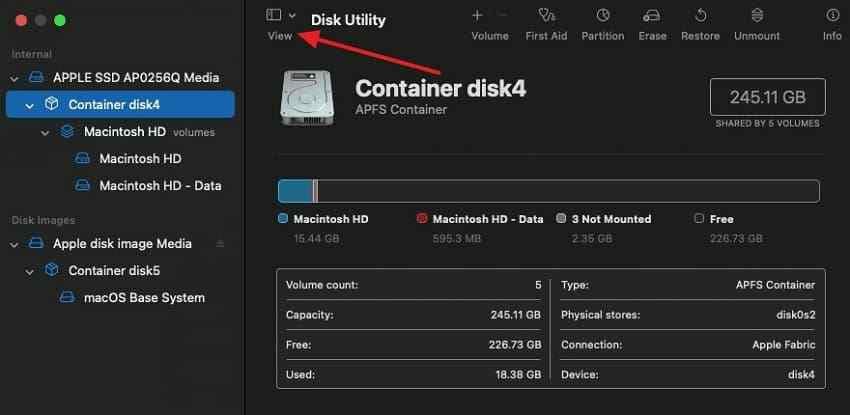The width and height of the screenshot is (850, 415).
Task: Select Macintosh HD - Data volume
Action: pos(160,185)
